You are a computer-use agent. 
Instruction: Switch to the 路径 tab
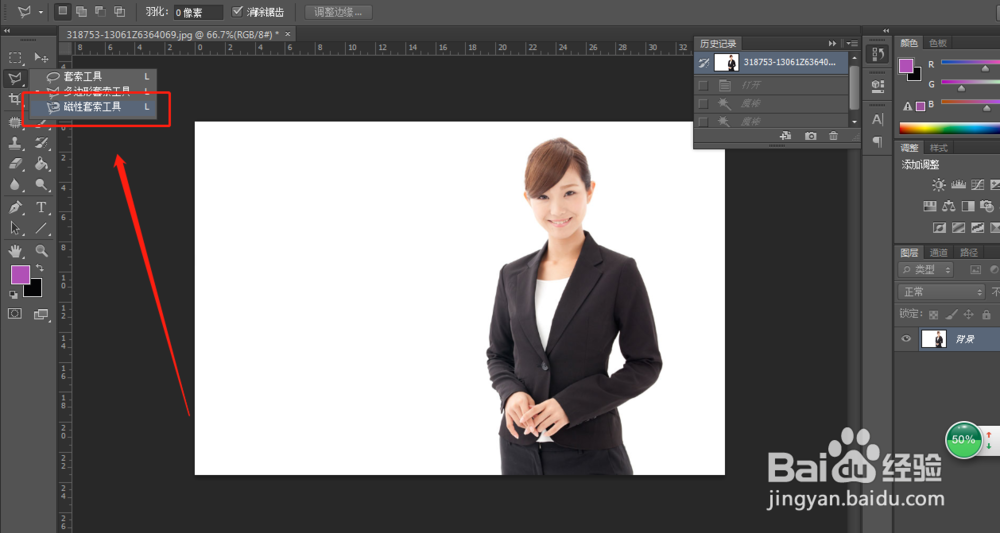969,252
